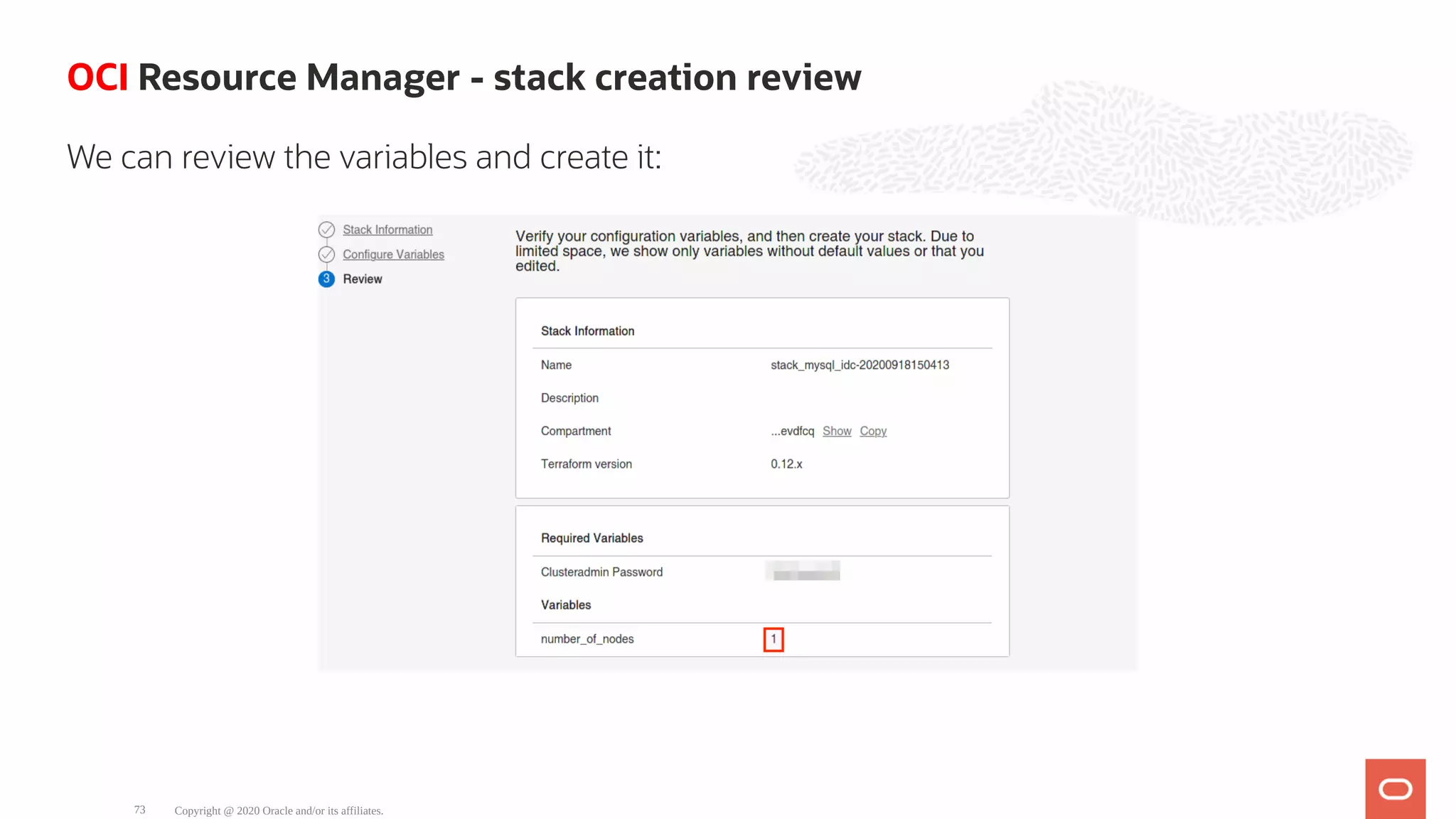Screen dimensions: 1456x819
Task: Click the slide title OCI Resource Manager
Action: tap(464, 77)
